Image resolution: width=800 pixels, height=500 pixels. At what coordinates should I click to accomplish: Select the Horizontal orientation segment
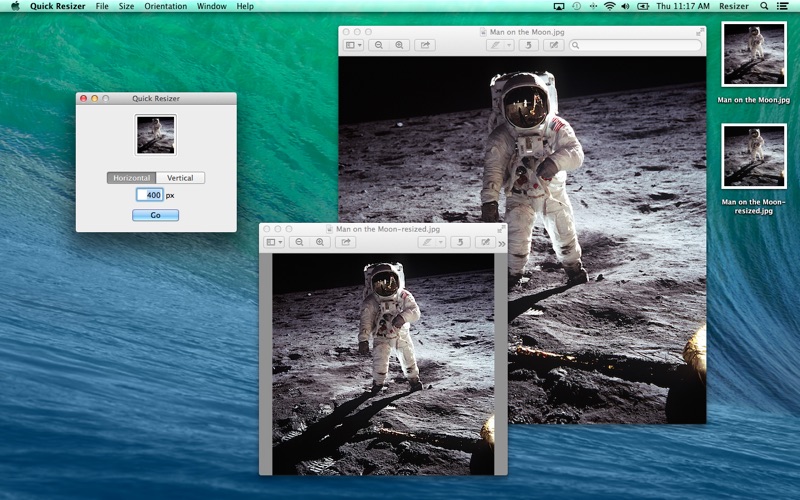[131, 178]
